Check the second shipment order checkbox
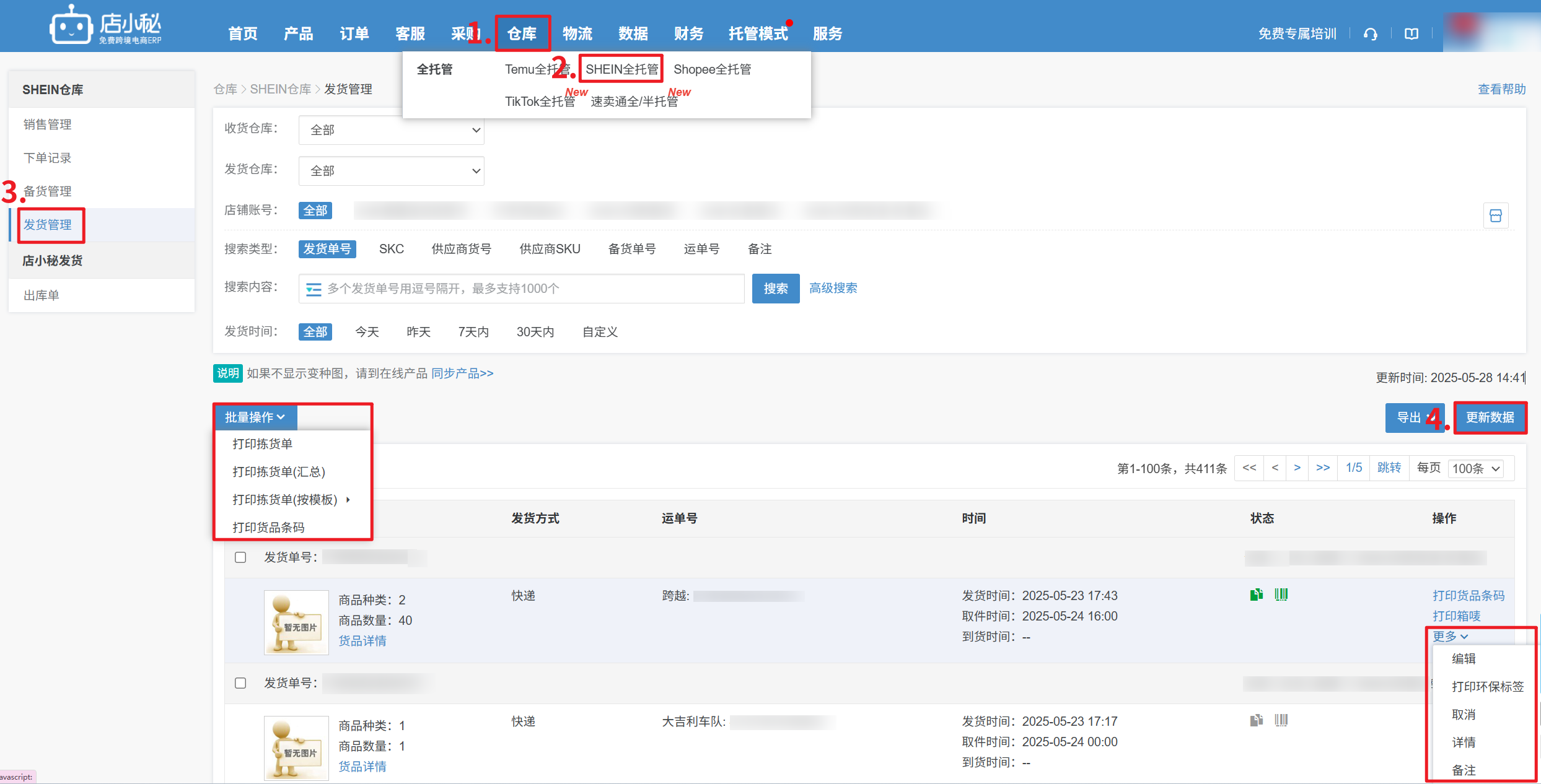Screen dimensions: 1541x784 click(240, 683)
